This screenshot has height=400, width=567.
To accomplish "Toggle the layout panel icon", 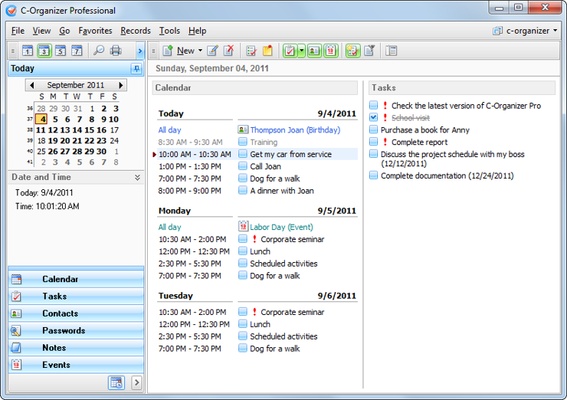I will click(391, 51).
